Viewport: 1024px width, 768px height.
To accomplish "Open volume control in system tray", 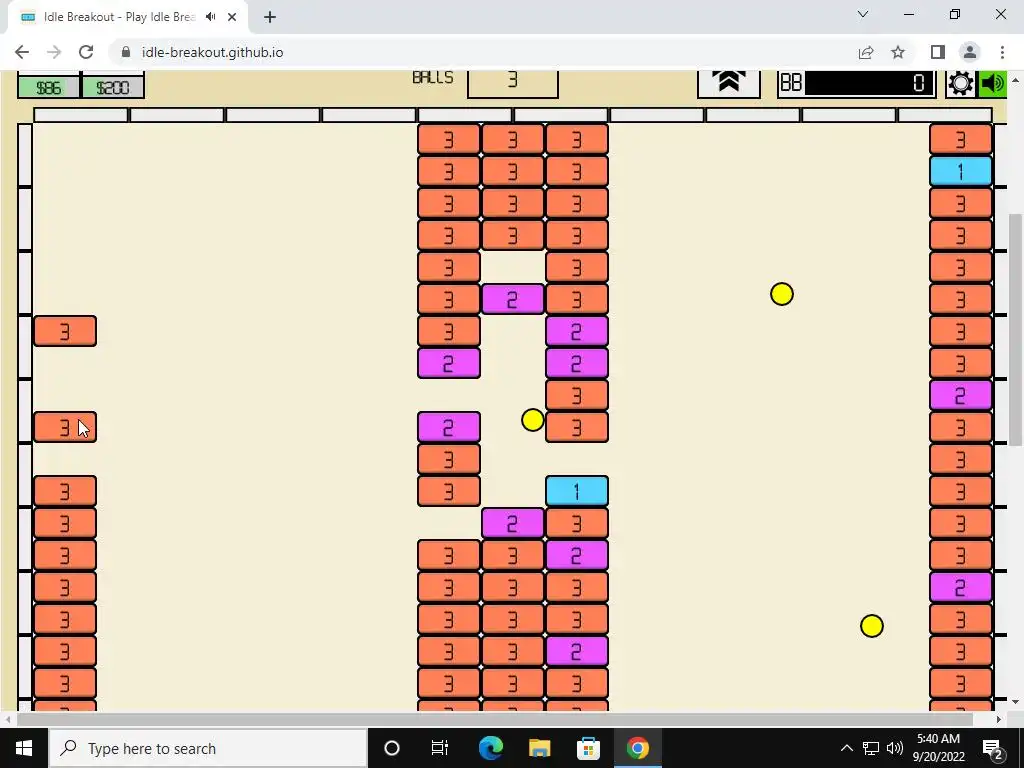I will (x=895, y=748).
